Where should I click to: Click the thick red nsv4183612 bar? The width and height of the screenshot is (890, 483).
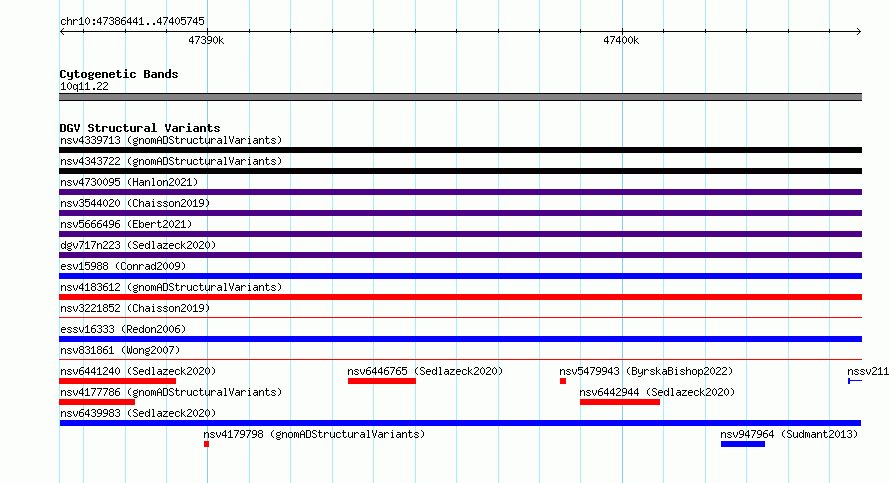[x=460, y=297]
